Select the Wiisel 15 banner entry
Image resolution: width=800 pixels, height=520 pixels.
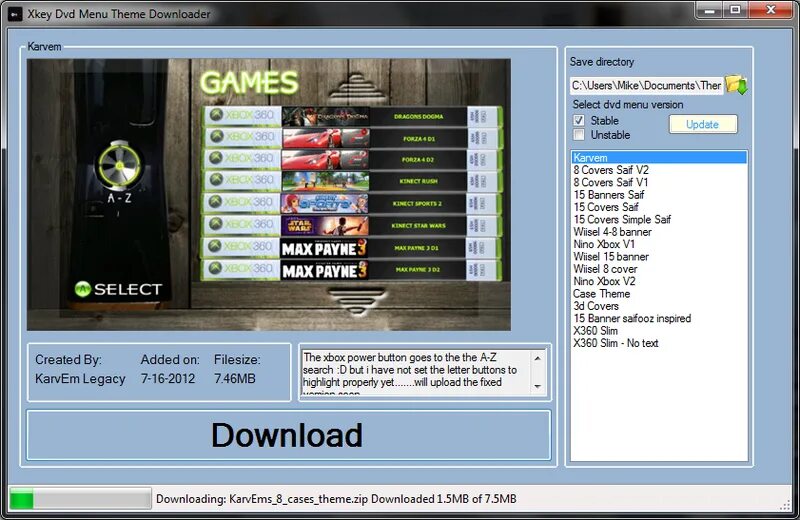(x=659, y=256)
